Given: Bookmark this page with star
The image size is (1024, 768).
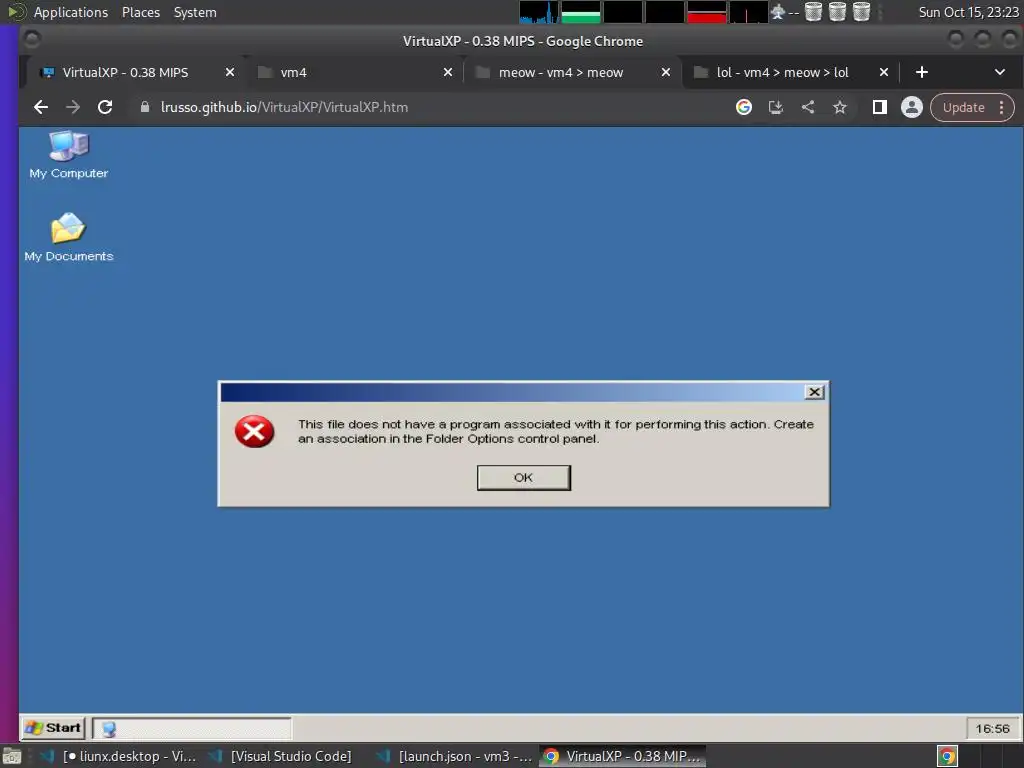Looking at the screenshot, I should (840, 107).
